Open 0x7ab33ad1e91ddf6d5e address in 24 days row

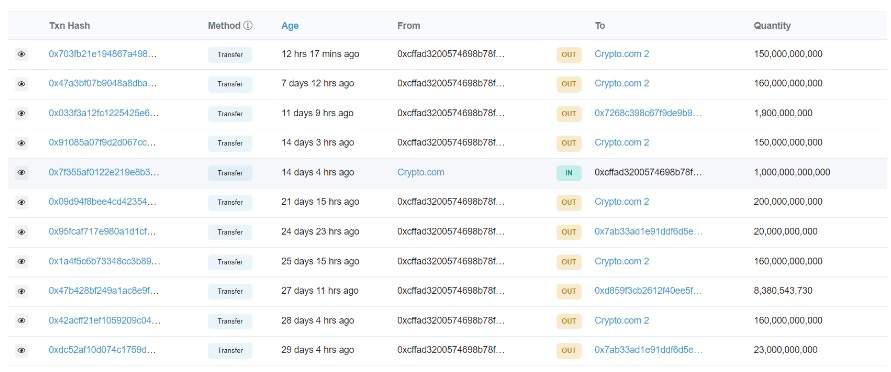click(x=648, y=232)
